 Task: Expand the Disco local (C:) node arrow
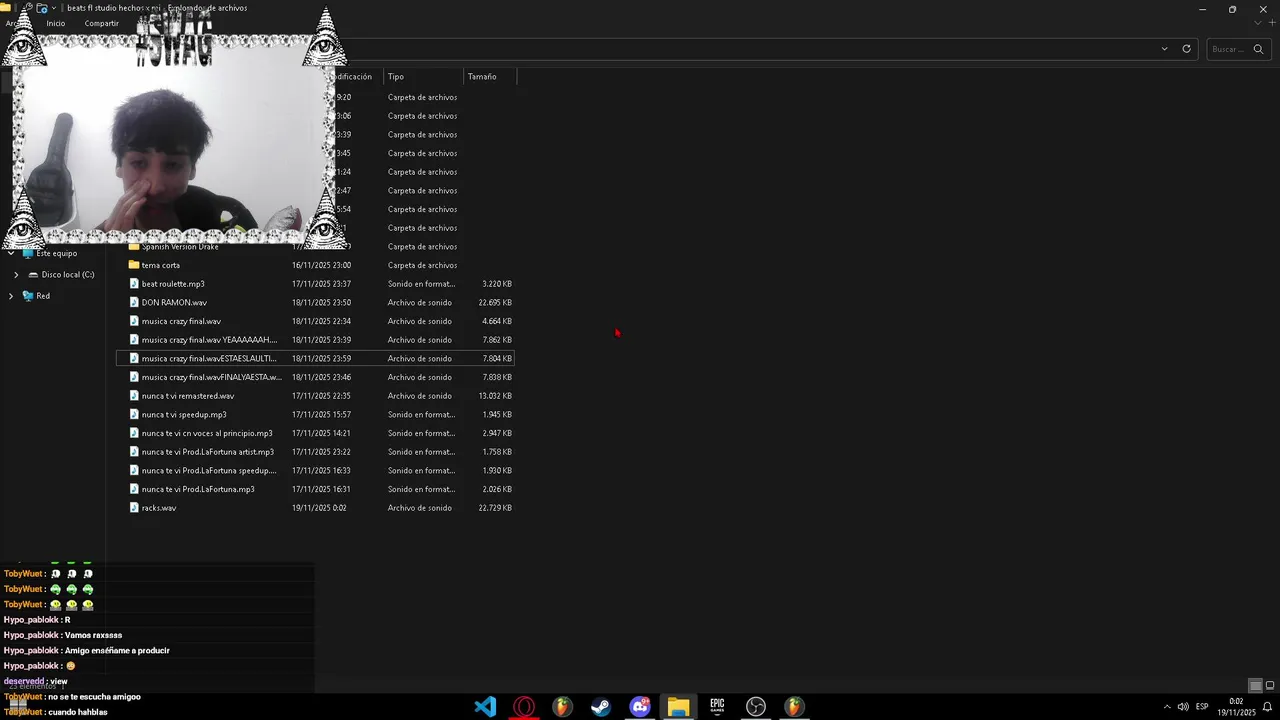click(16, 275)
